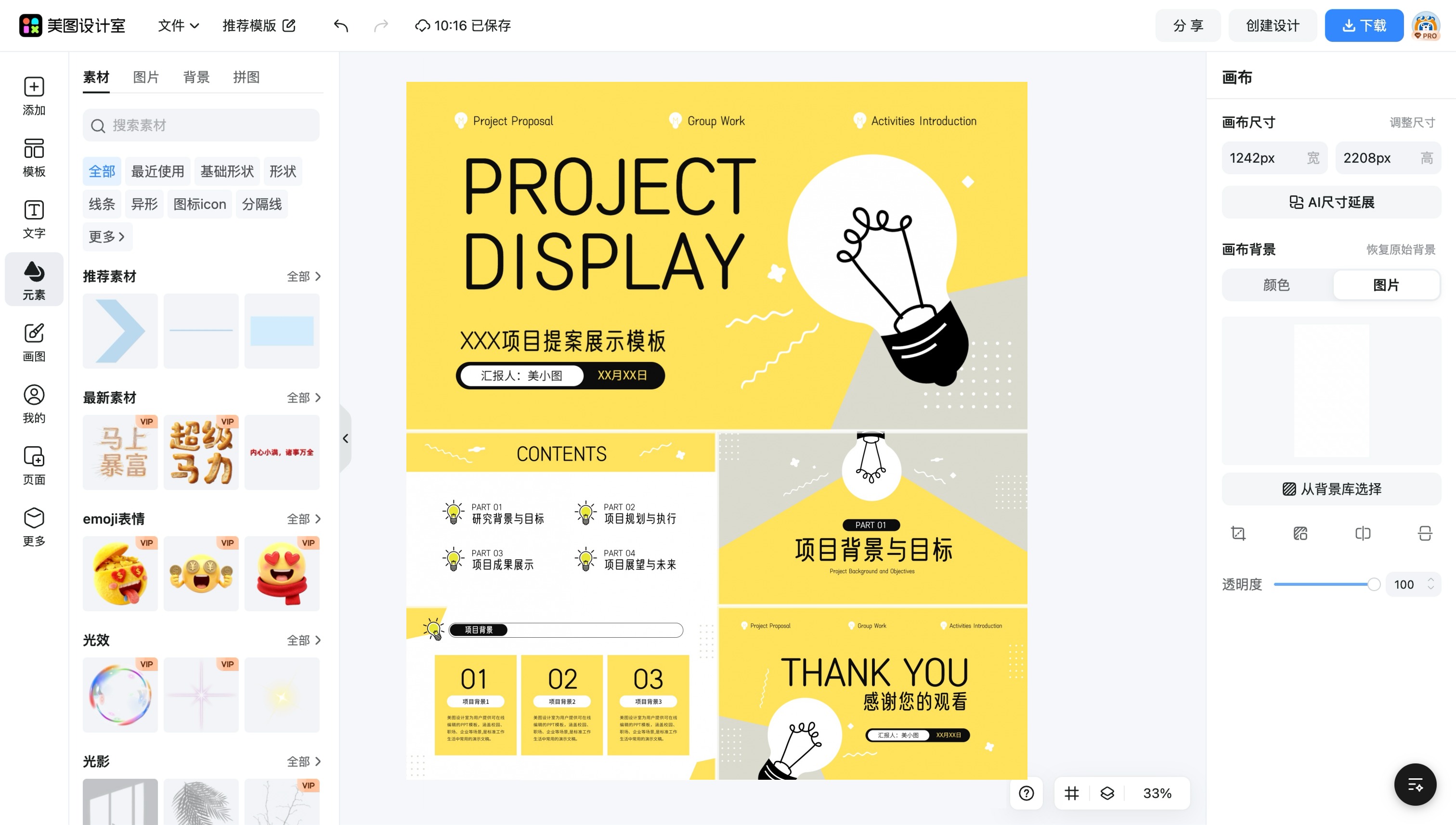Show all 光效 items
1456x825 pixels.
tap(304, 640)
